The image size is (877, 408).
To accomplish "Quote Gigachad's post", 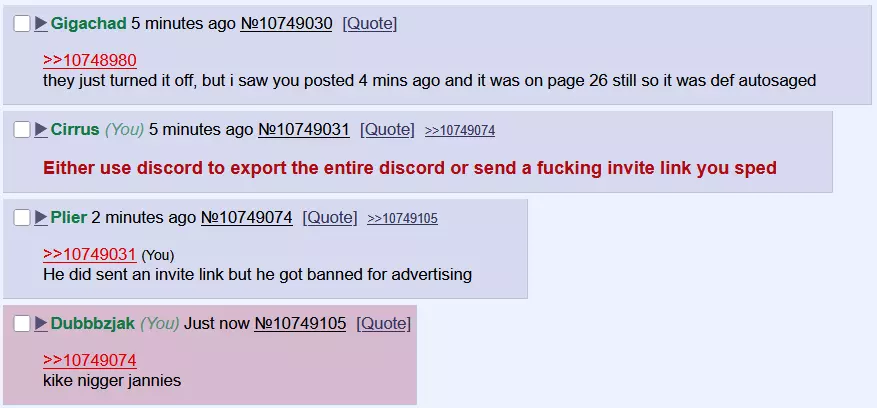I will pyautogui.click(x=370, y=24).
